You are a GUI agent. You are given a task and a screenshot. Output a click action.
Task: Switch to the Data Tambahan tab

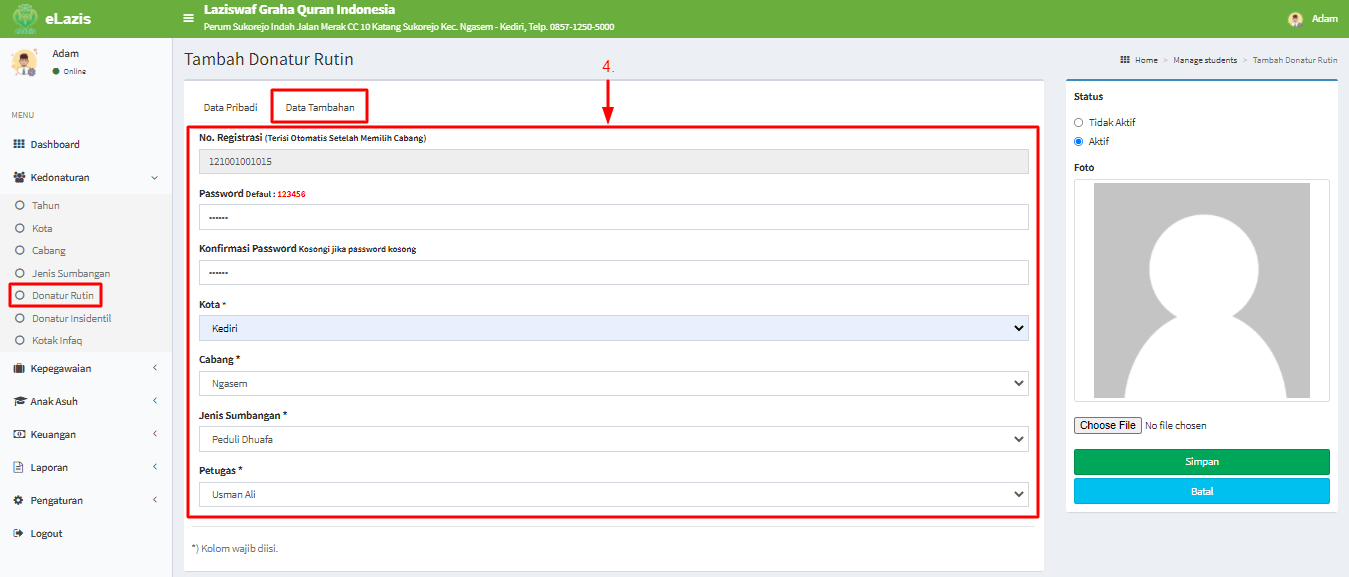tap(320, 107)
